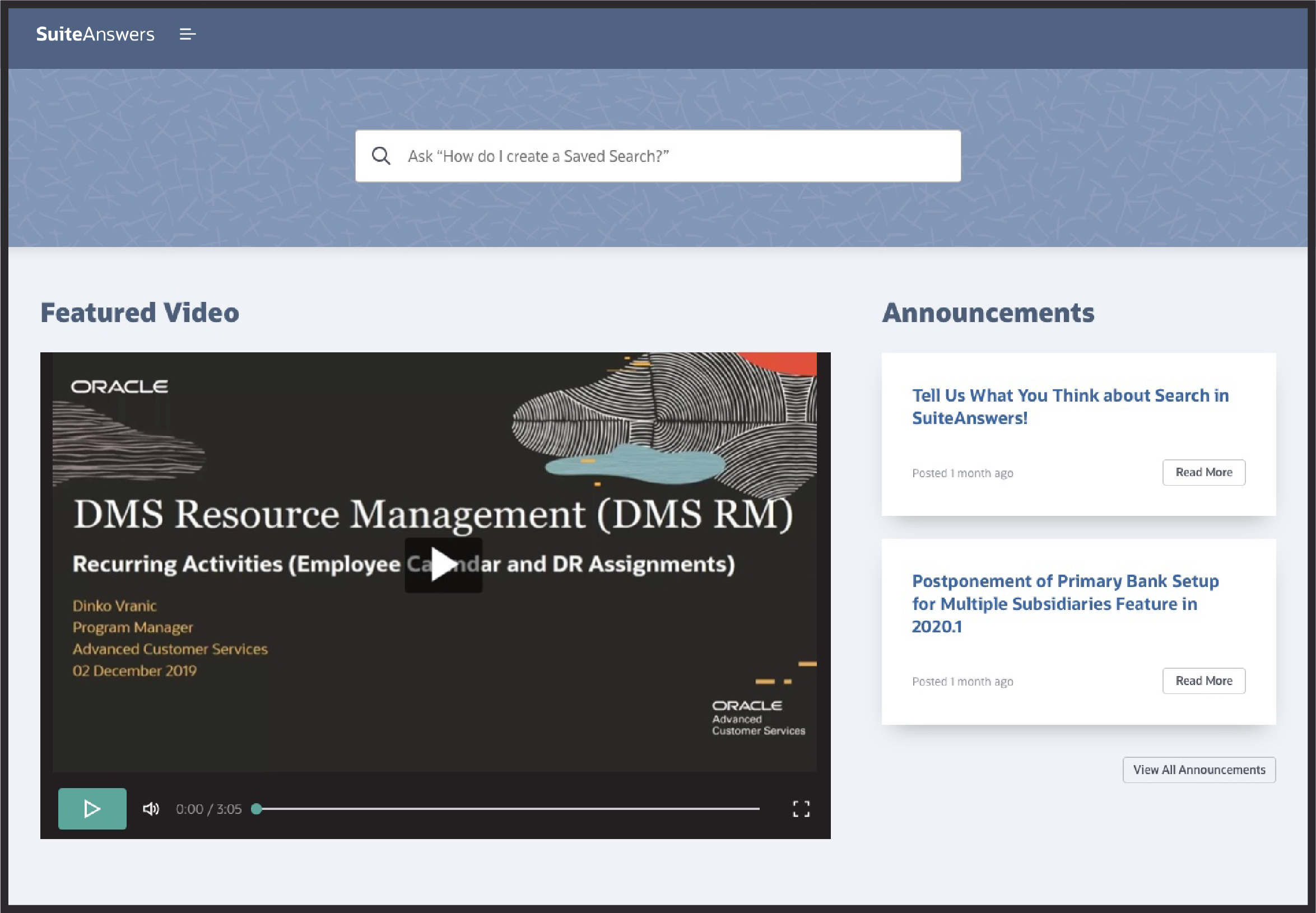Read More on the Primary Bank Setup announcement

coord(1204,681)
